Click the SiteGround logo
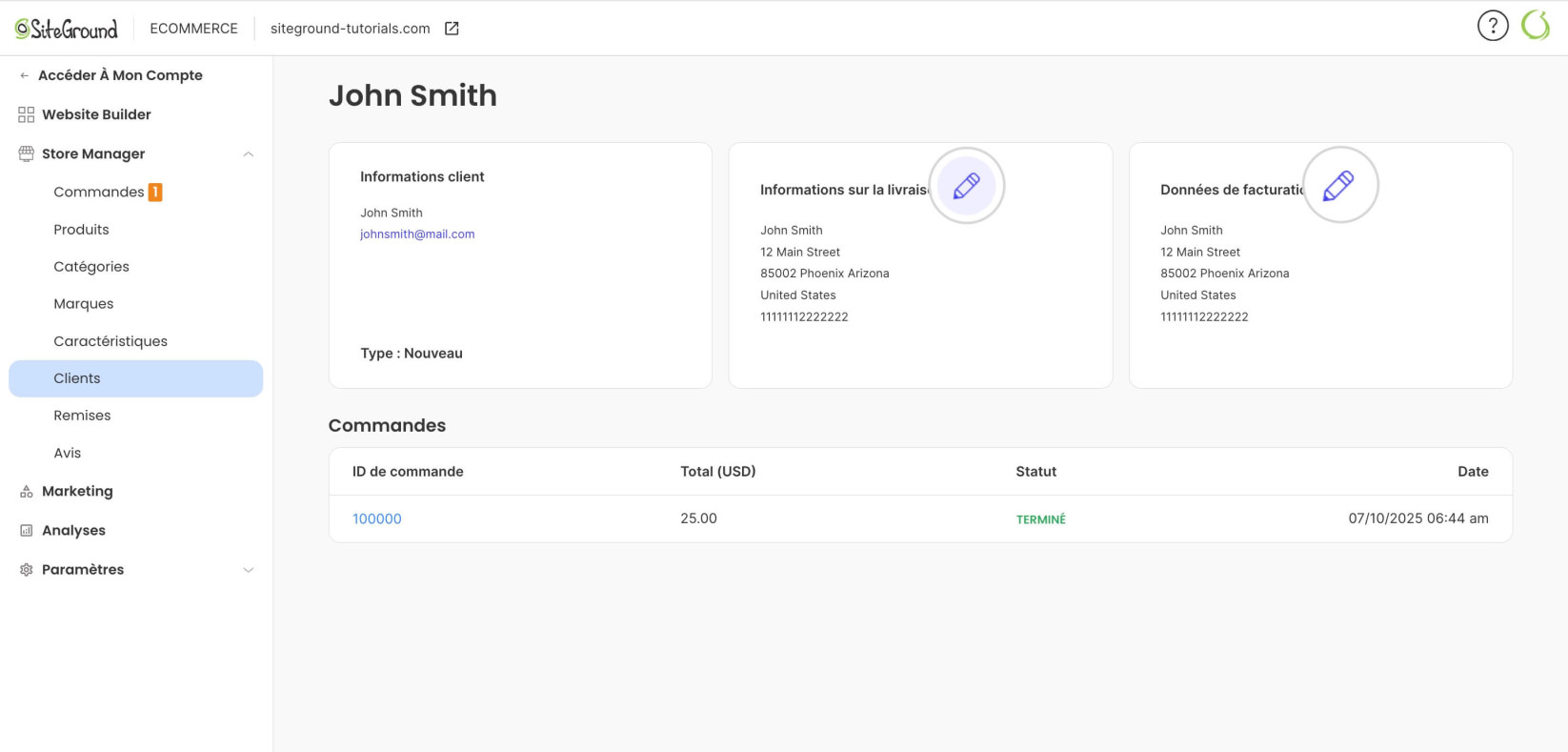This screenshot has width=1568, height=752. [67, 29]
